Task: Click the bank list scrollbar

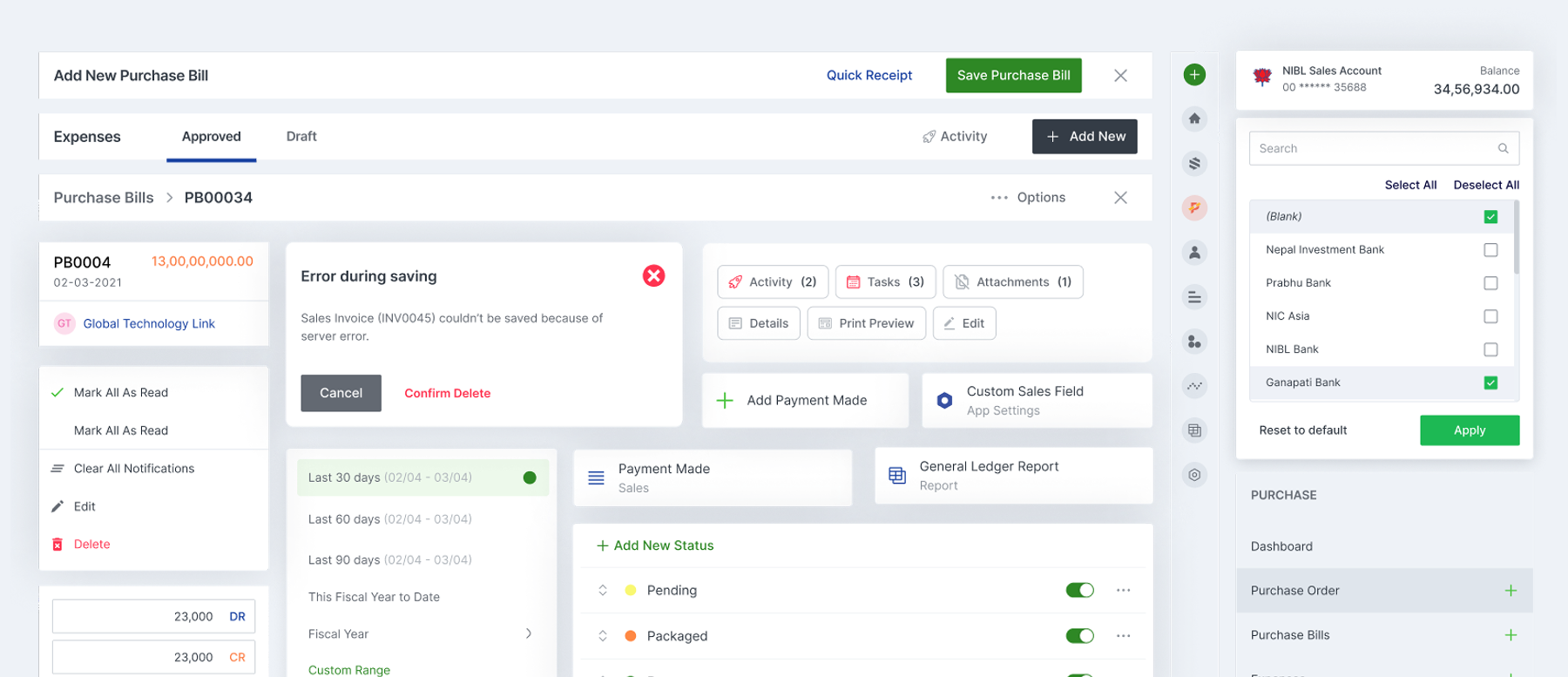Action: 1517,238
